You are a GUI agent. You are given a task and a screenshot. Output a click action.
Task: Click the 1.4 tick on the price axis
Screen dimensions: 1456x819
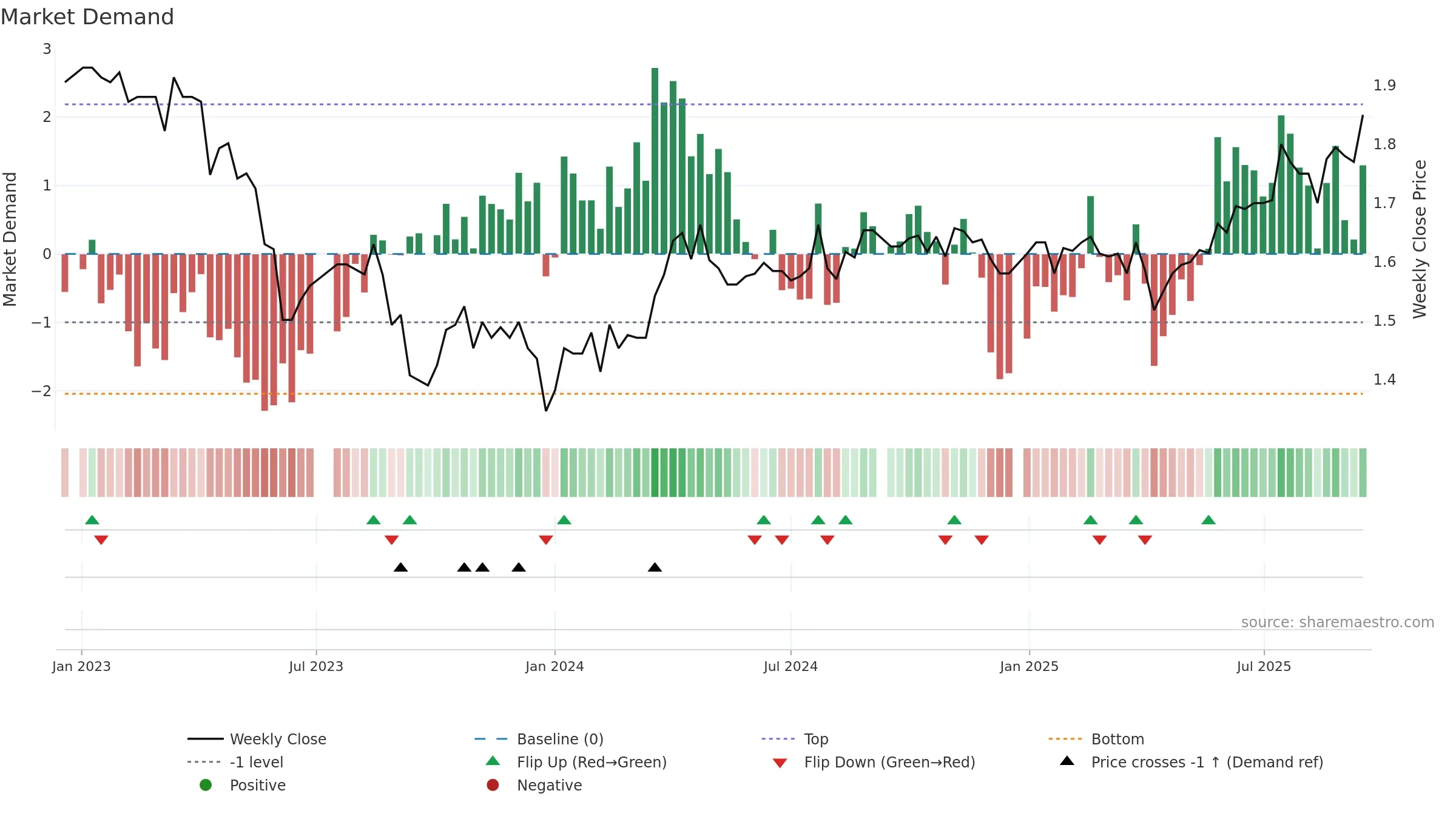(1385, 380)
